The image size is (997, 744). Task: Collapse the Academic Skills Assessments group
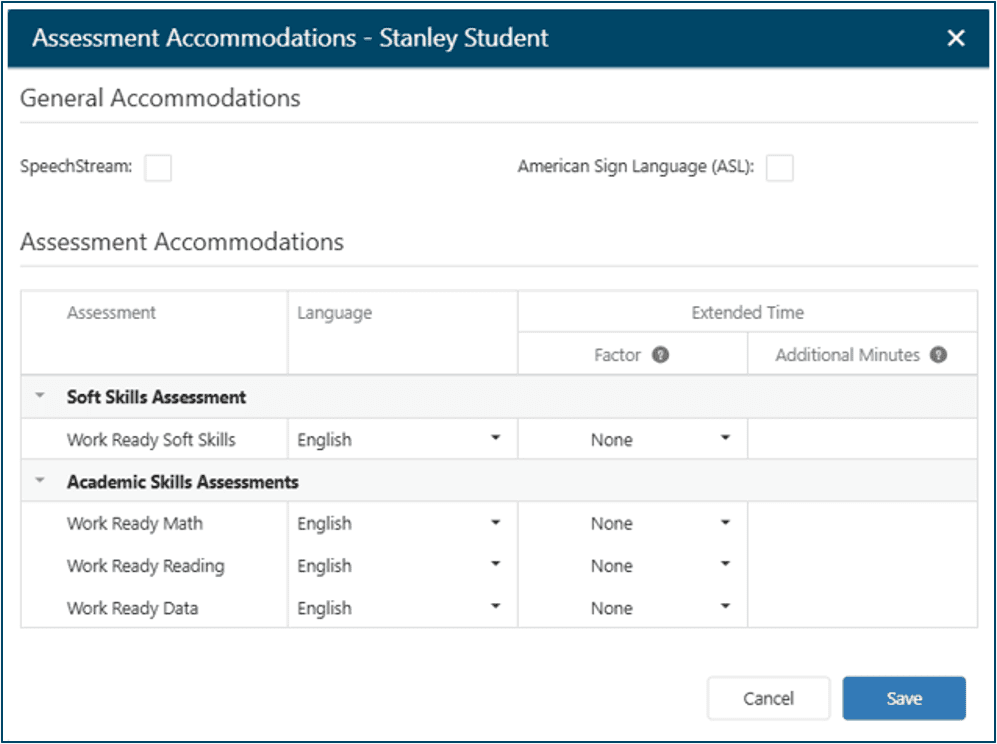coord(40,480)
